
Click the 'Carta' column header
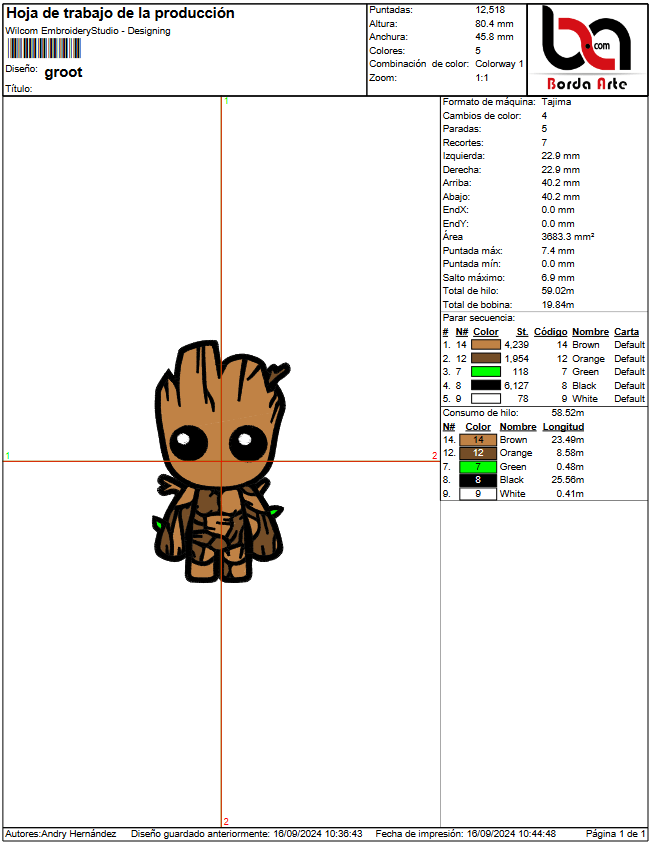(x=626, y=332)
